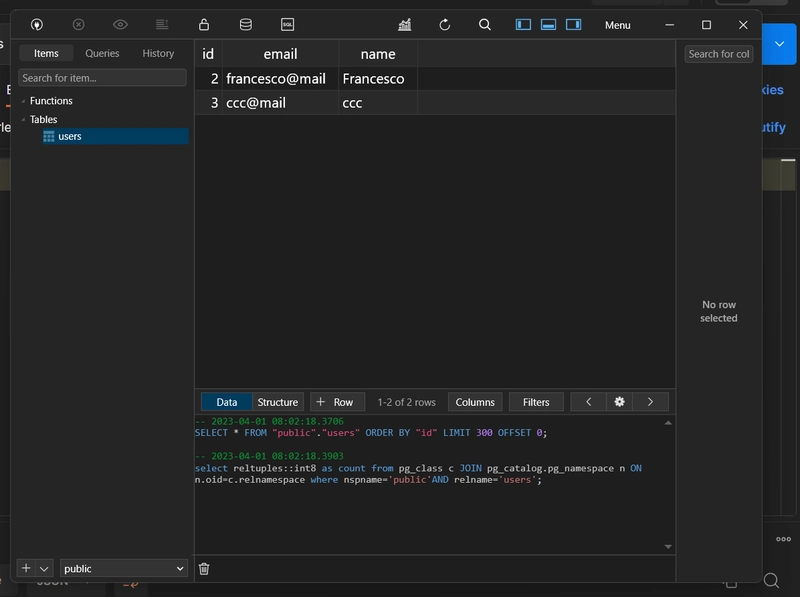Open dropdown arrow next to plus button

[x=44, y=568]
